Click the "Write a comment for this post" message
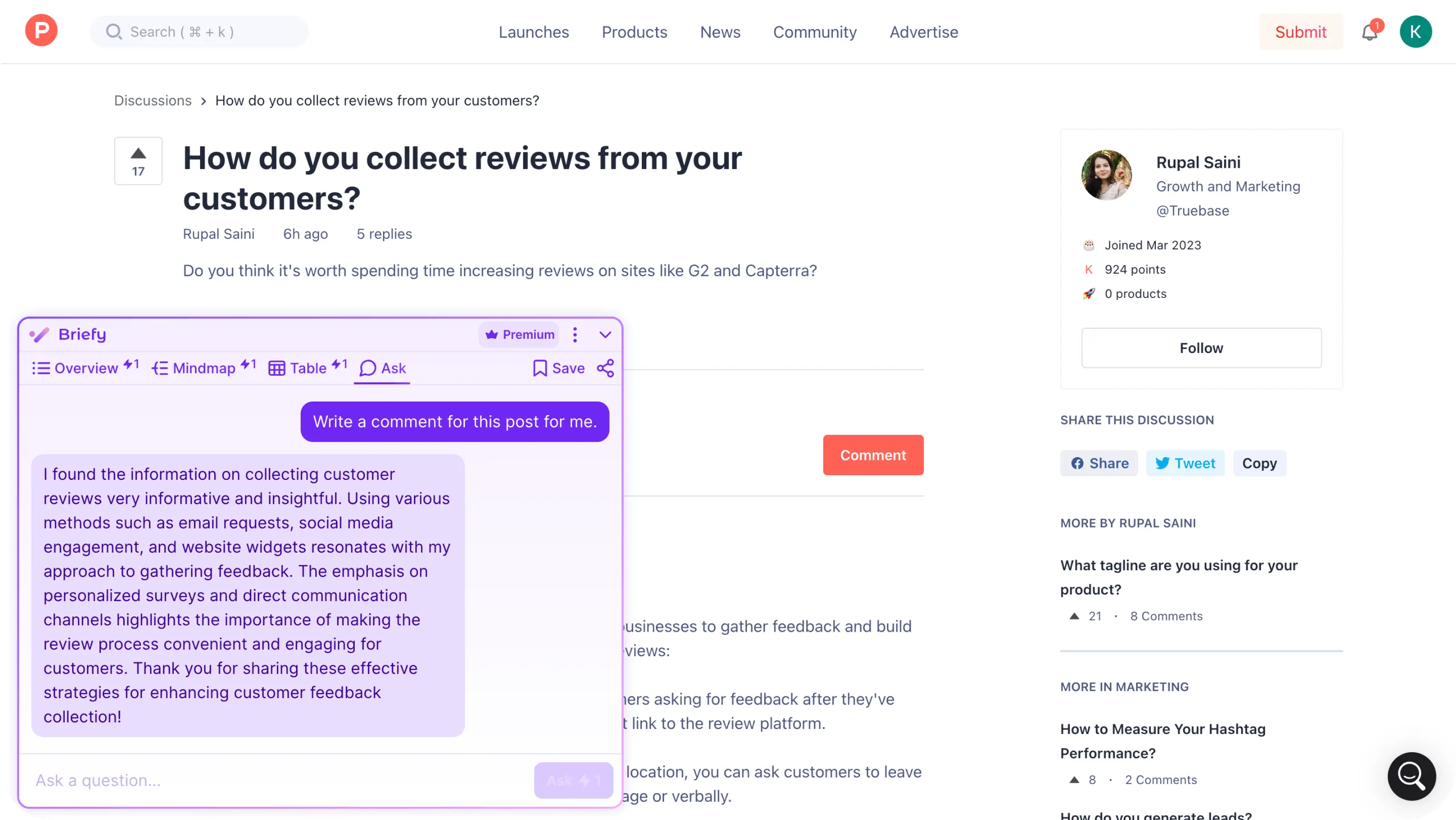This screenshot has height=820, width=1456. pos(454,422)
